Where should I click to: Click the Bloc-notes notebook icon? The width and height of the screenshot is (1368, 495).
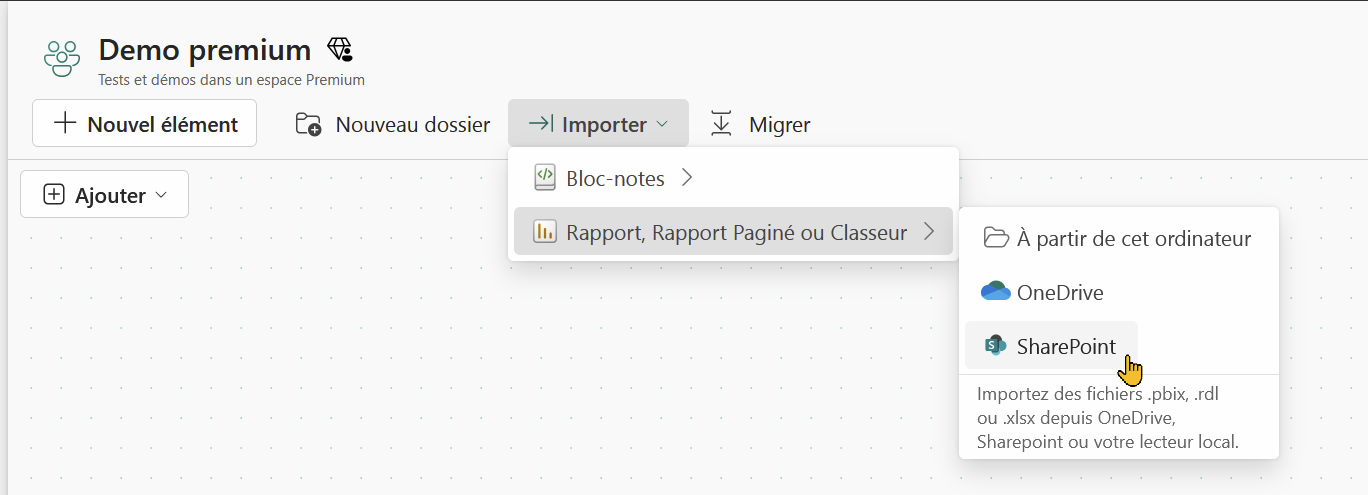click(544, 178)
